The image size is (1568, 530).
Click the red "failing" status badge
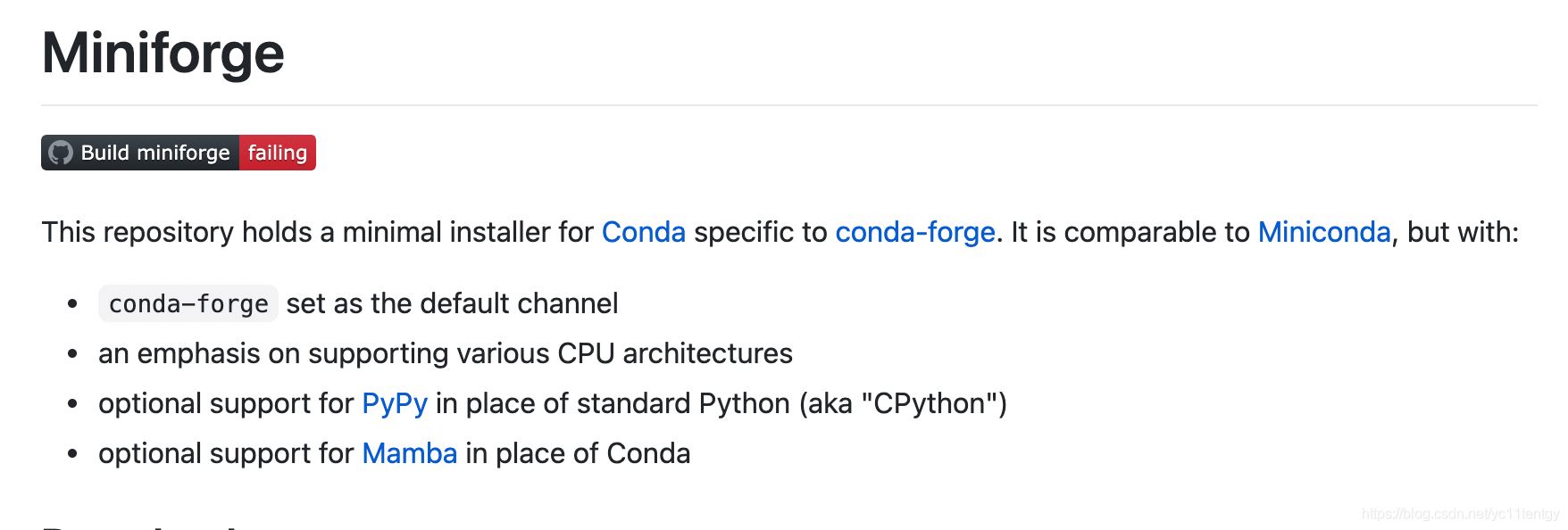[277, 153]
